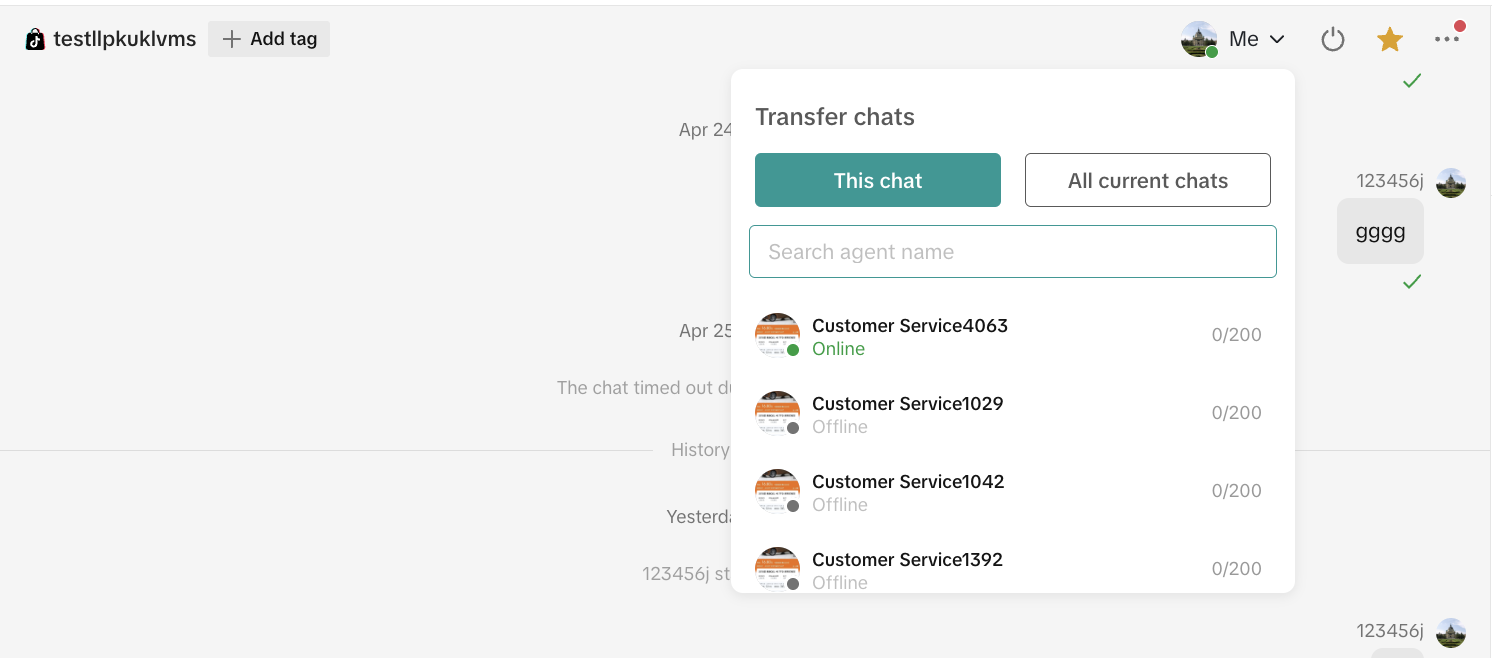Click the Search agent name field
The height and width of the screenshot is (658, 1492).
pyautogui.click(x=1012, y=252)
